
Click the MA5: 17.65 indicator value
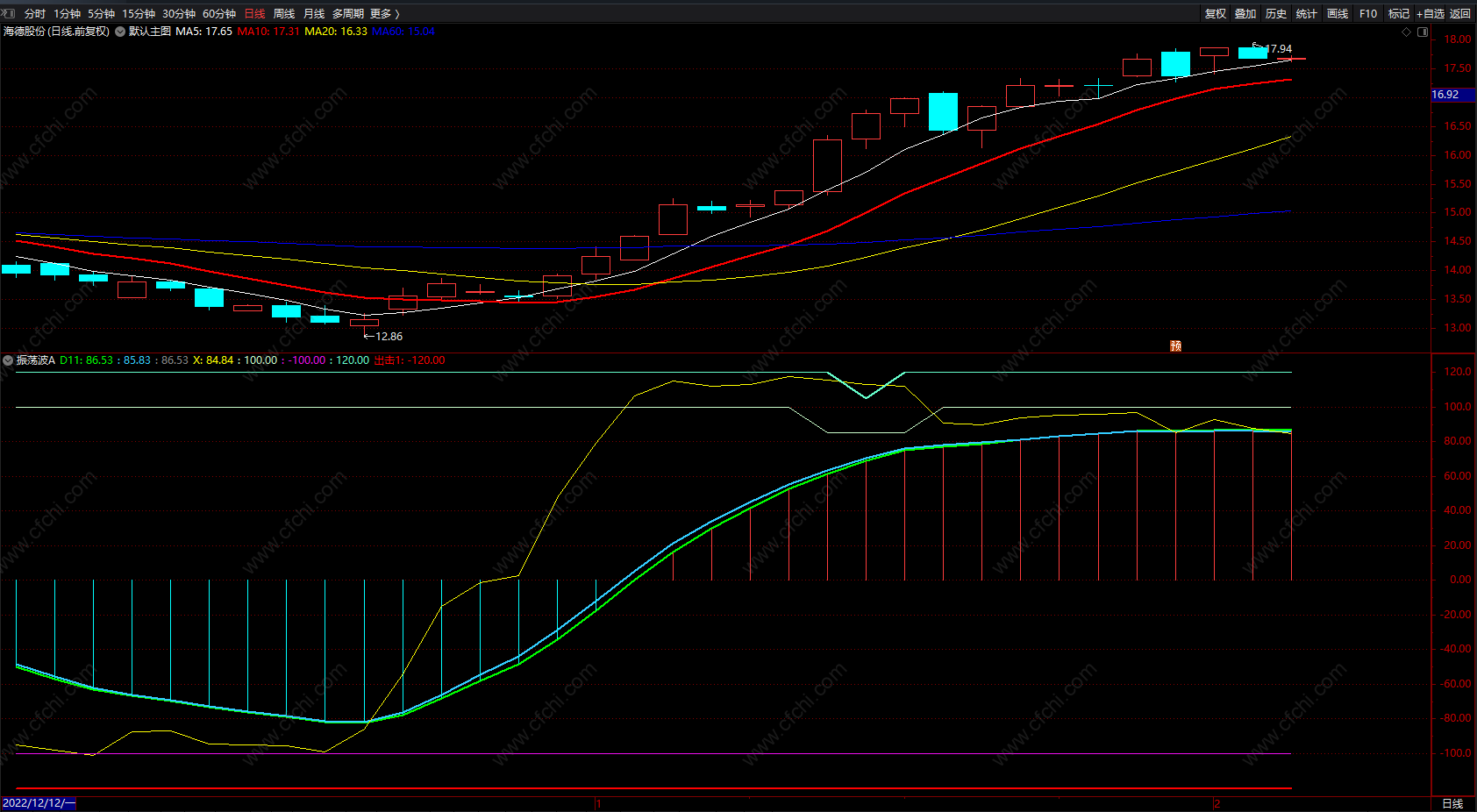pos(204,32)
